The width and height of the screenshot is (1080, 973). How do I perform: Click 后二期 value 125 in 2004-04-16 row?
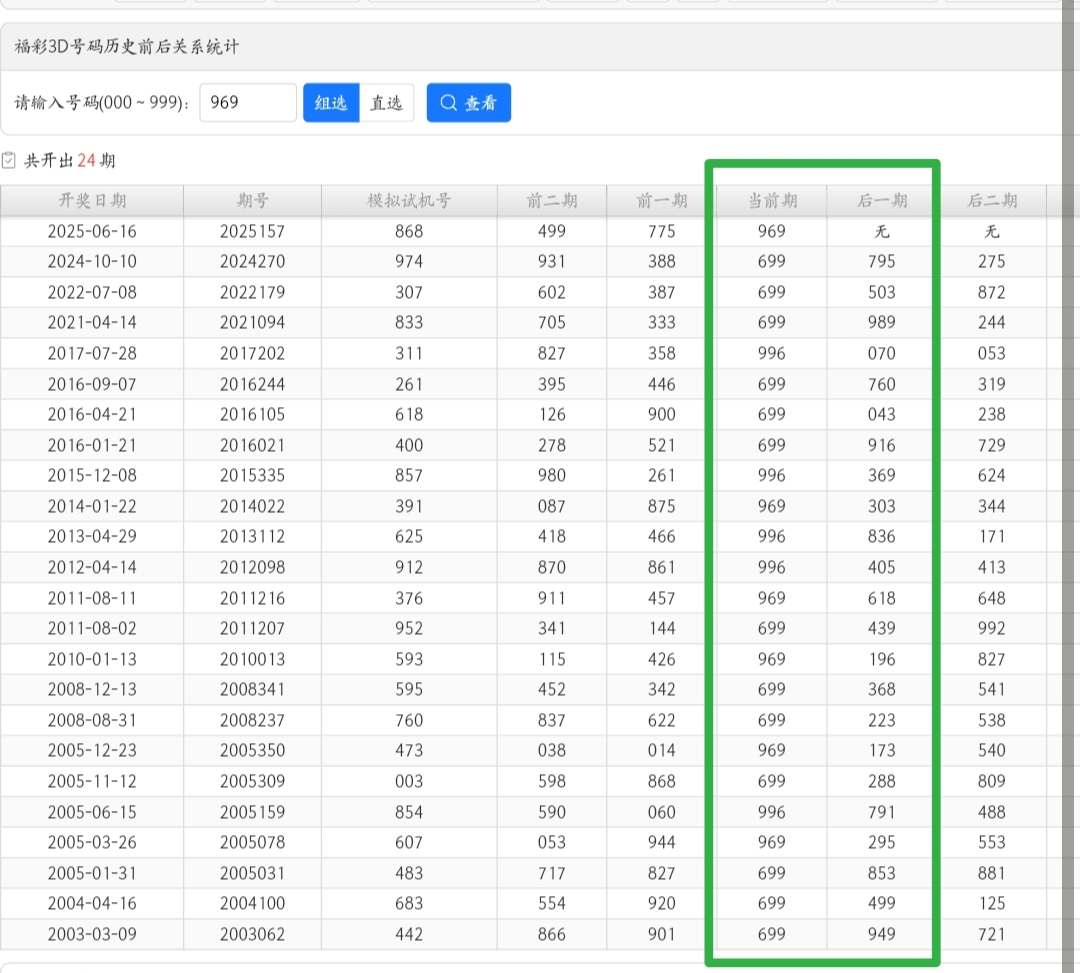pos(992,903)
